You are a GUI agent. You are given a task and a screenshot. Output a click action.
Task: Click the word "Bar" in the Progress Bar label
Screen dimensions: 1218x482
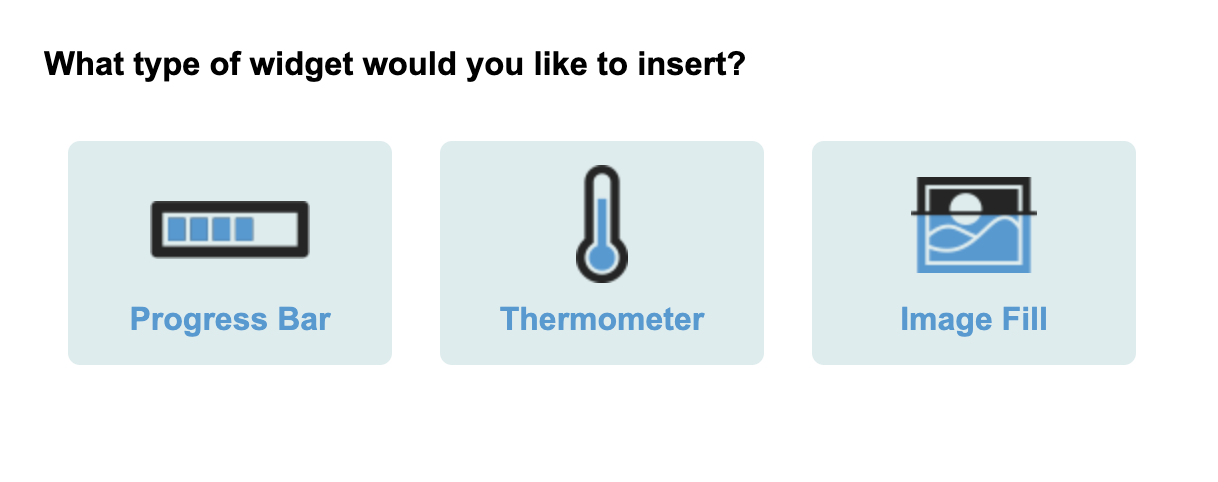[304, 320]
